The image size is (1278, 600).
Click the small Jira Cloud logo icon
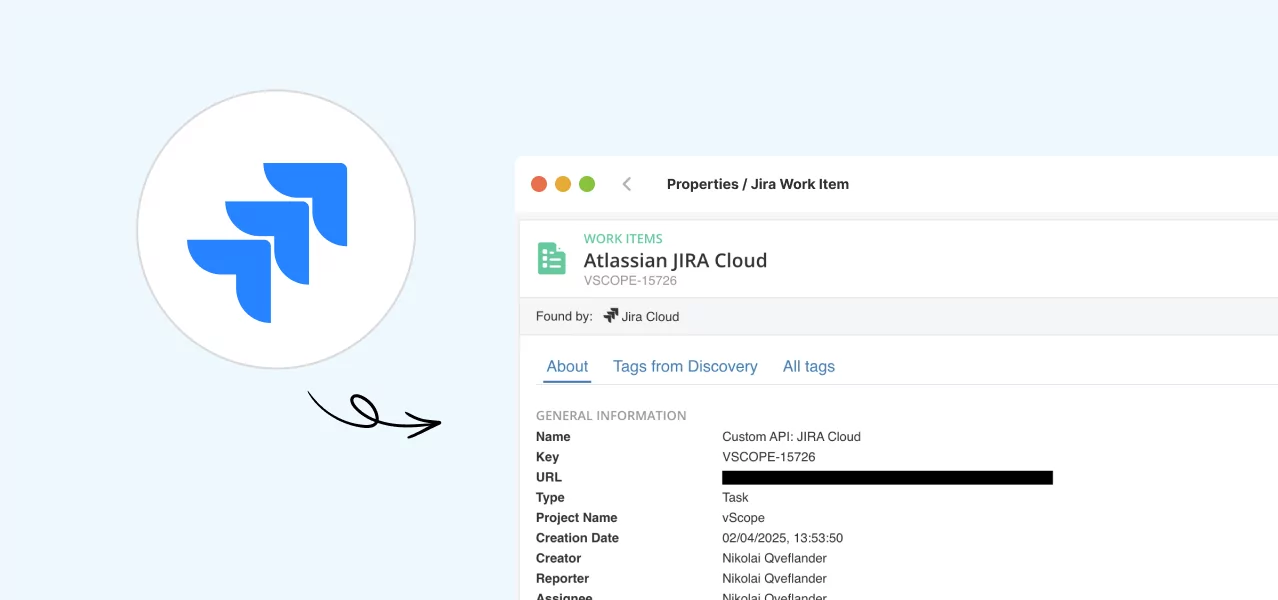[611, 316]
